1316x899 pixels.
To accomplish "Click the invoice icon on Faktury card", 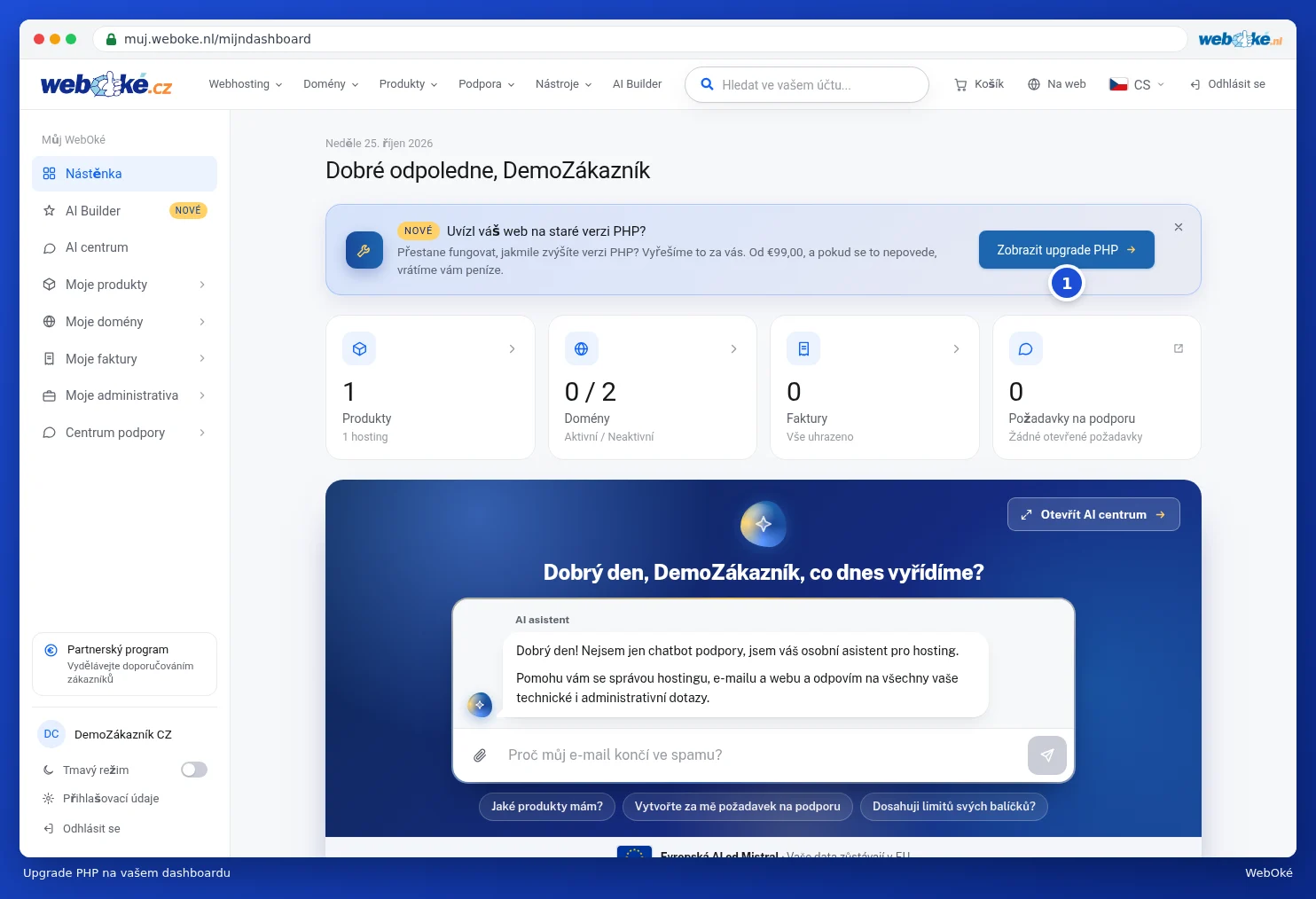I will (x=803, y=348).
